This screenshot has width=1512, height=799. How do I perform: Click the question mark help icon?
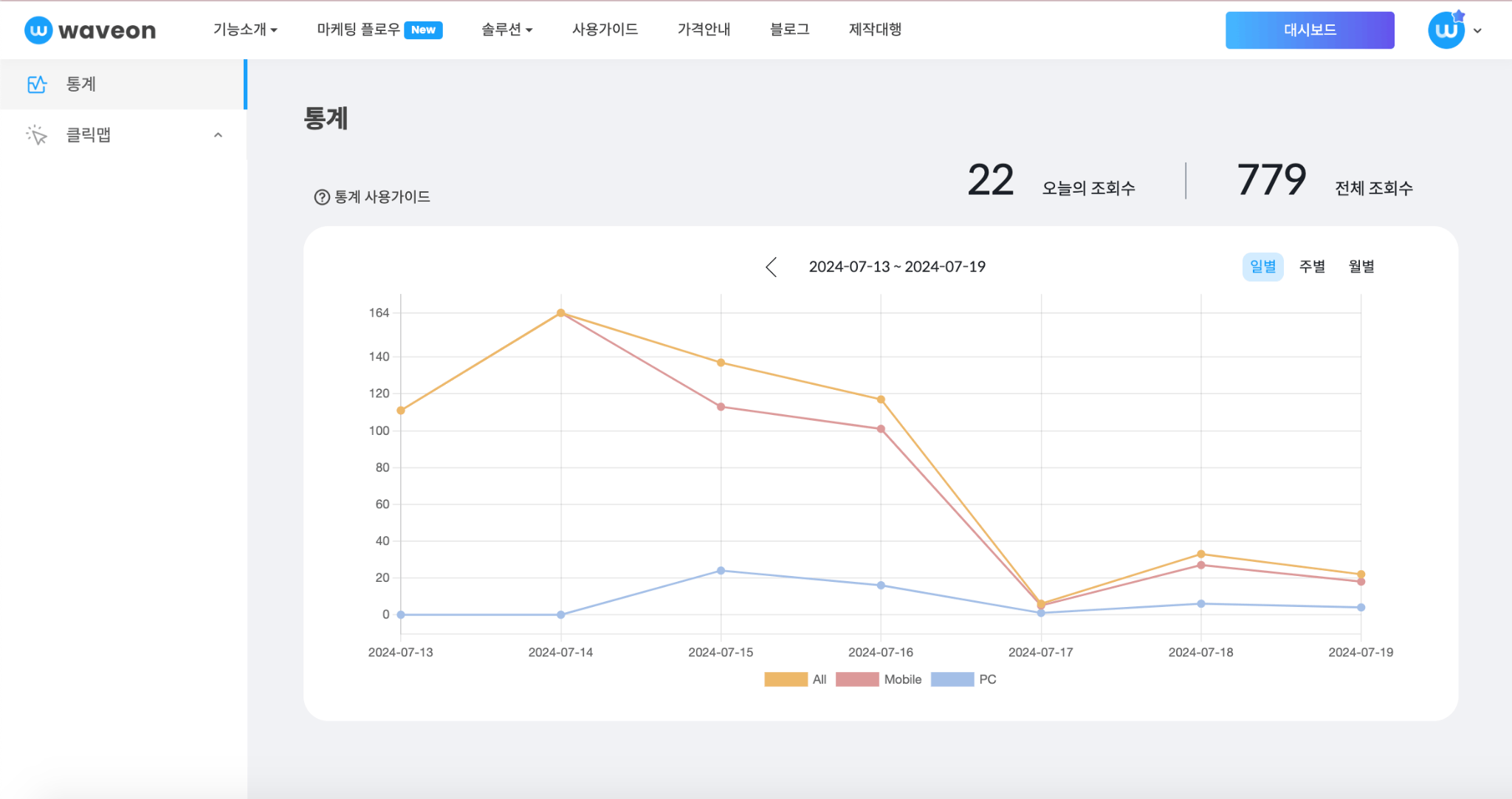pos(322,197)
